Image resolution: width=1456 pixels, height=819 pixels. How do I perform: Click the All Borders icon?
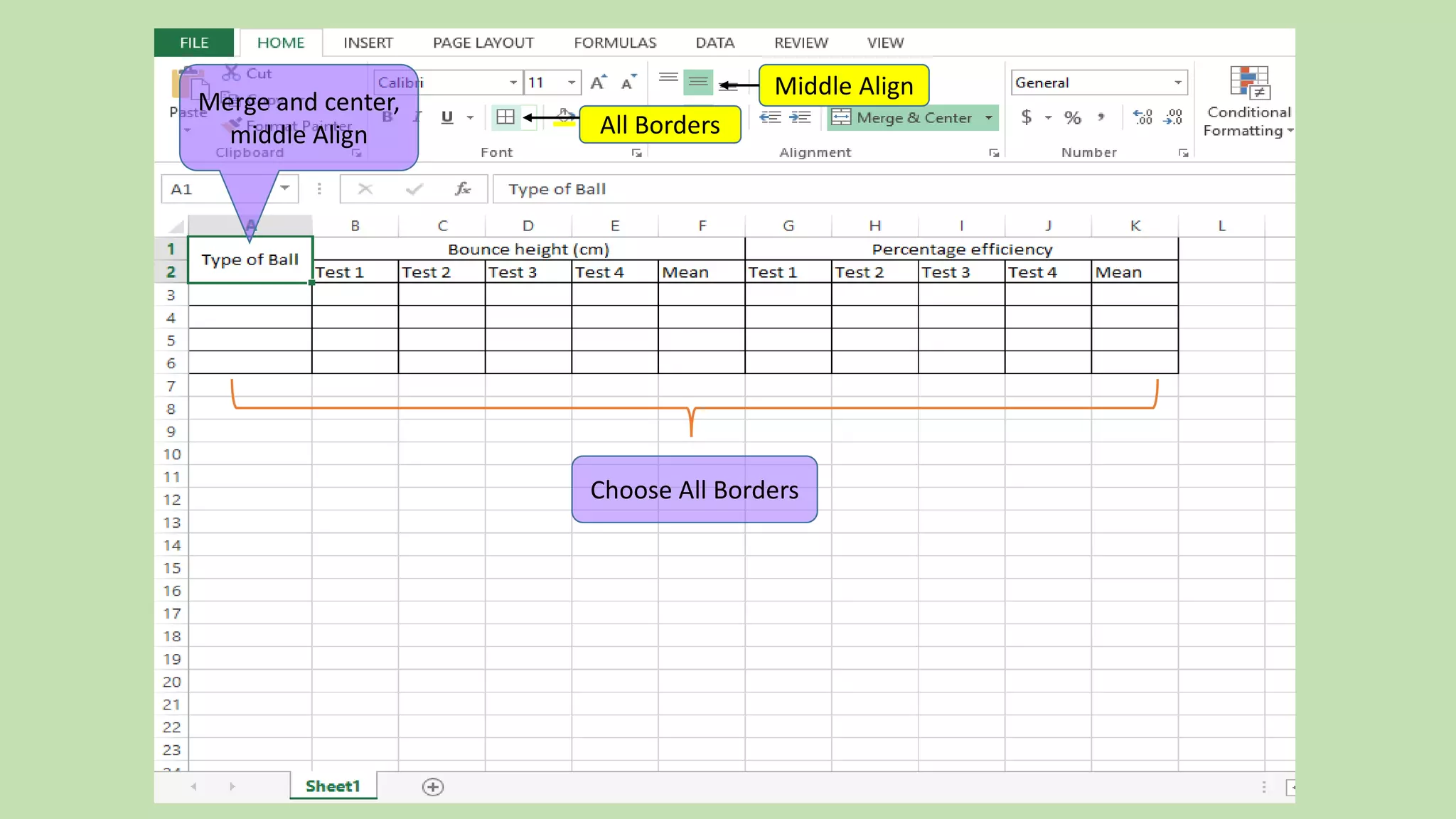[505, 117]
